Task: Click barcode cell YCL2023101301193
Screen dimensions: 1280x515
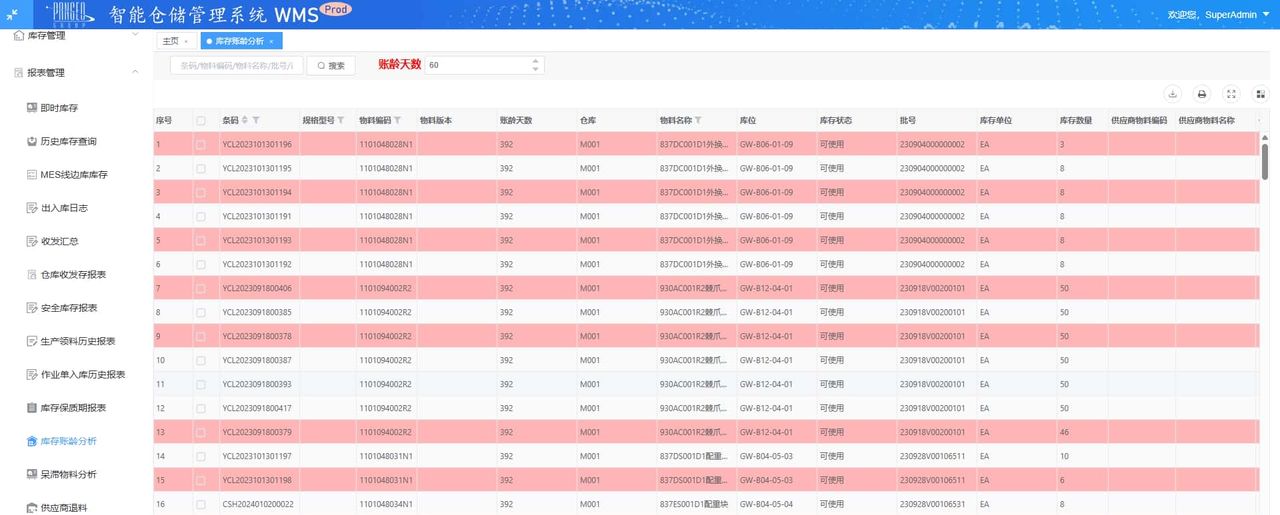Action: click(257, 240)
